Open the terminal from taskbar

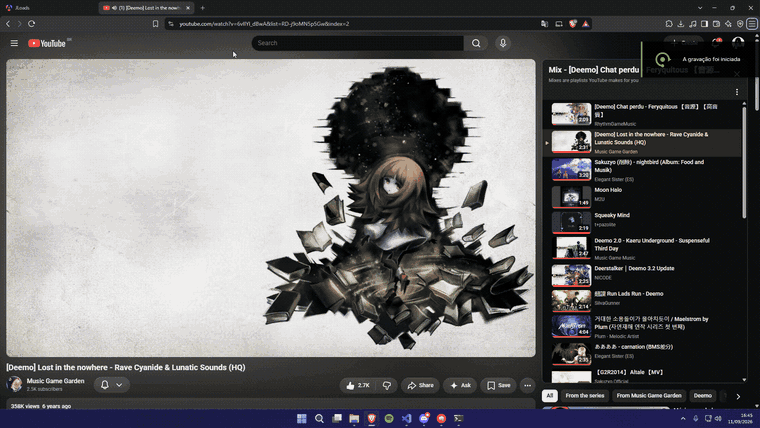pyautogui.click(x=459, y=418)
